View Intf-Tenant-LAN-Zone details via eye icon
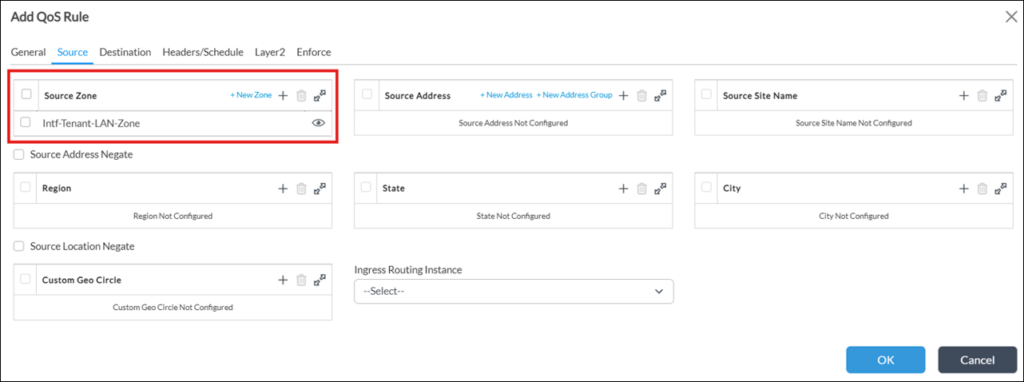Screen dimensions: 1024x382 tap(319, 122)
